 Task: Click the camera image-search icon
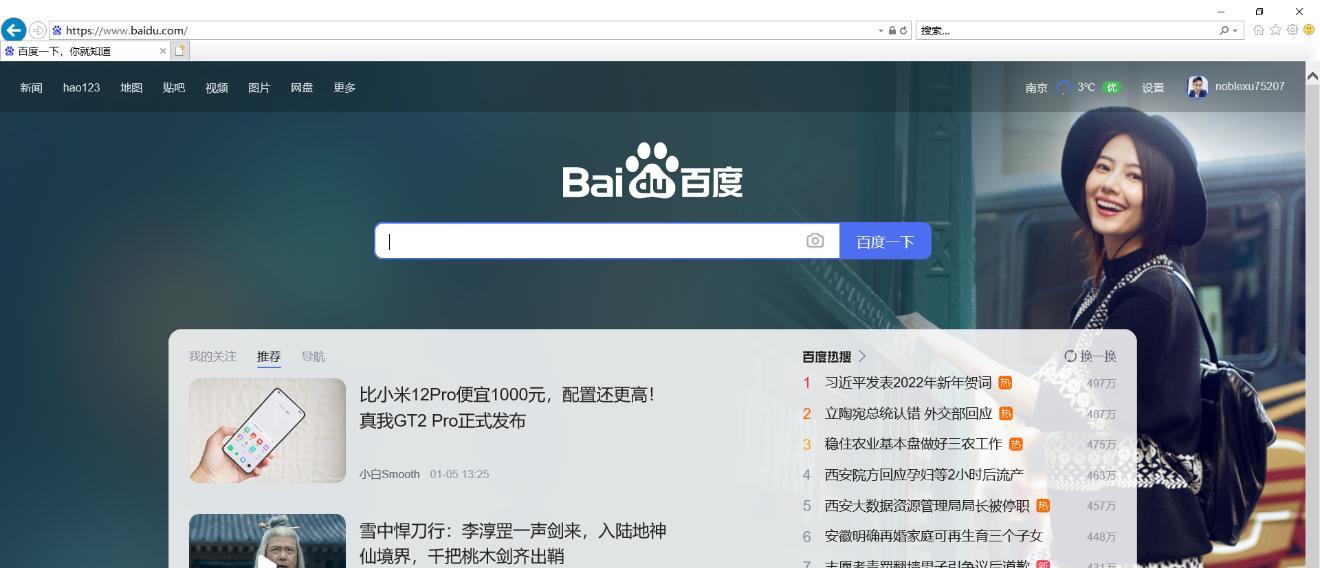[815, 241]
